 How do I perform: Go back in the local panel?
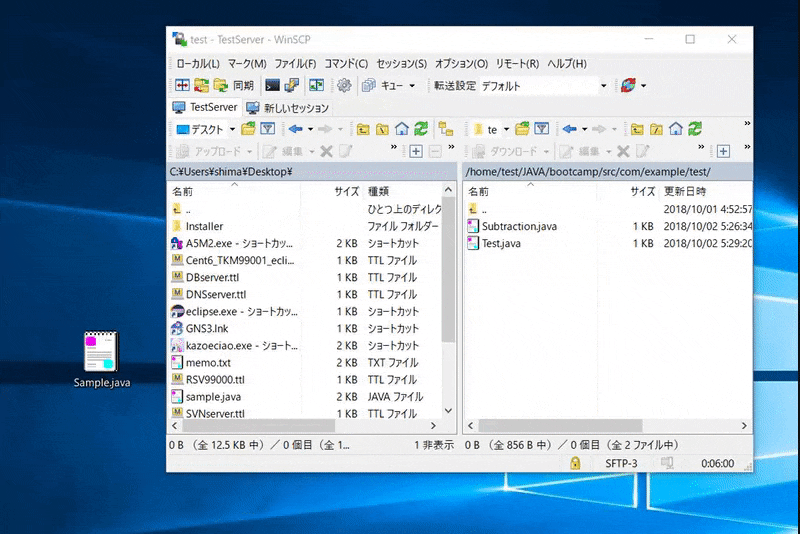pos(296,129)
